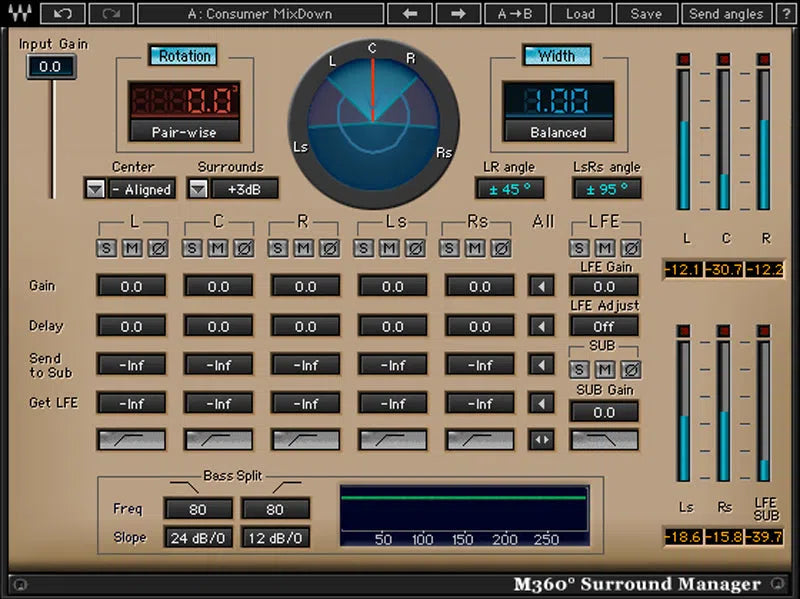800x599 pixels.
Task: Solo the C channel
Action: pyautogui.click(x=193, y=248)
